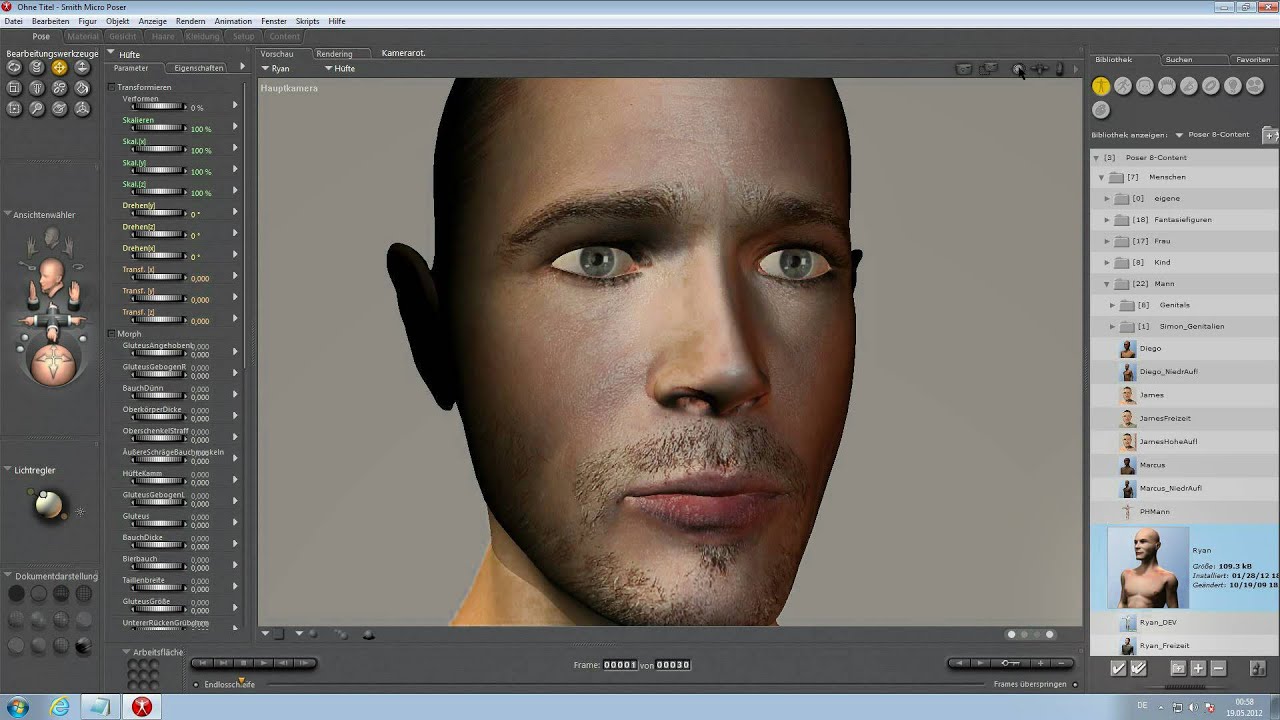This screenshot has width=1280, height=720.
Task: Open the Hands library category
Action: 1188,86
